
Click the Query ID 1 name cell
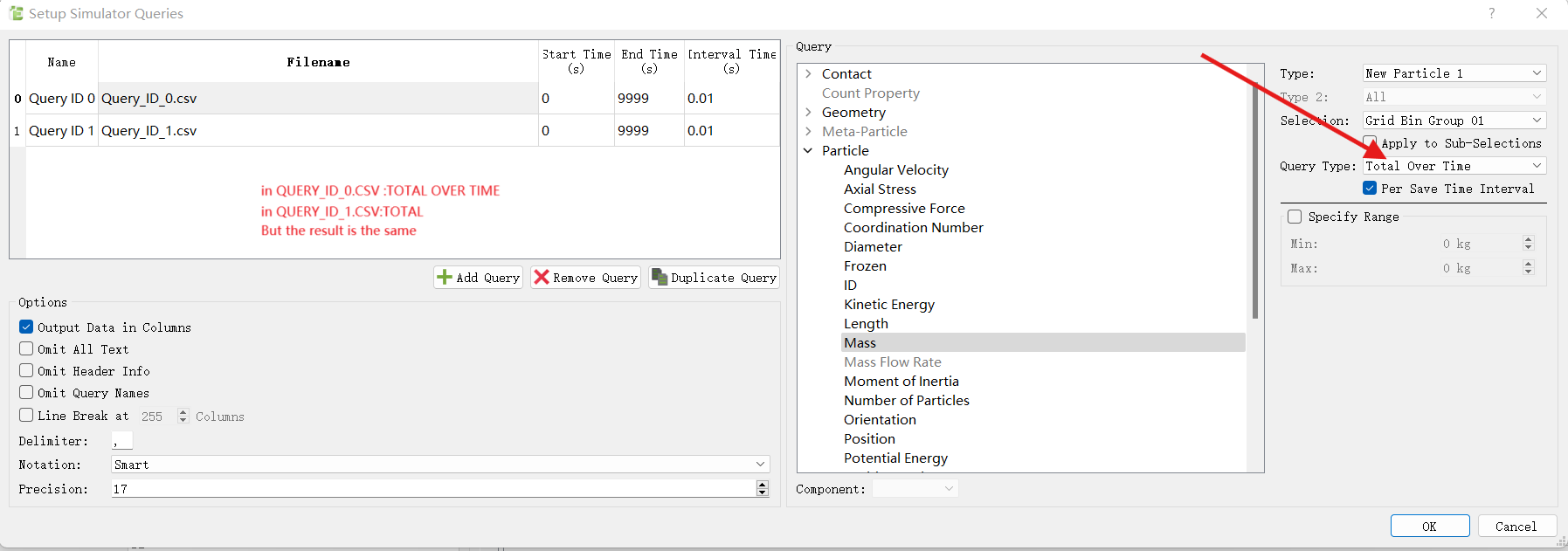click(x=62, y=130)
